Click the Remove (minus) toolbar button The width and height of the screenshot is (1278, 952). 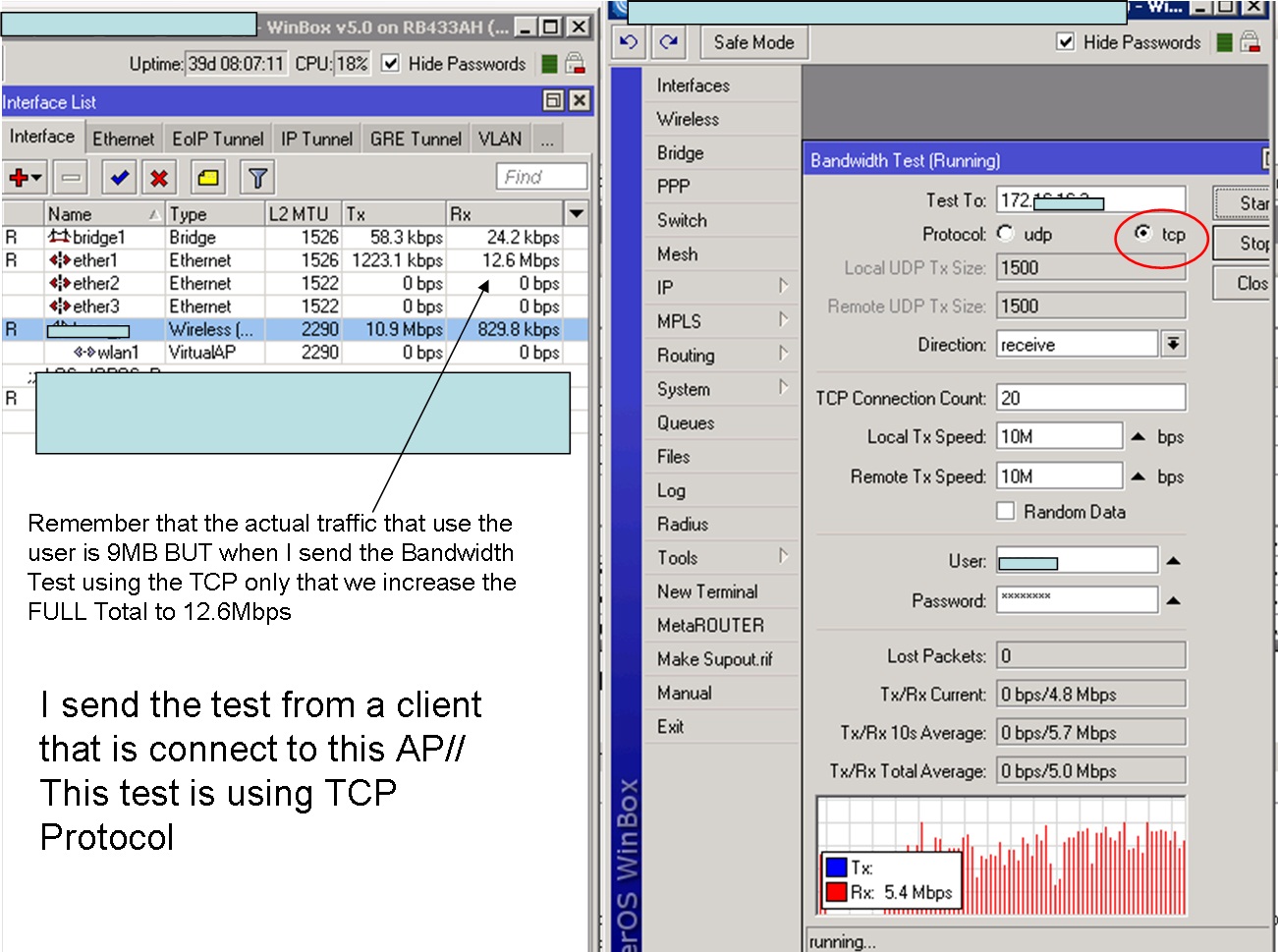(x=71, y=178)
